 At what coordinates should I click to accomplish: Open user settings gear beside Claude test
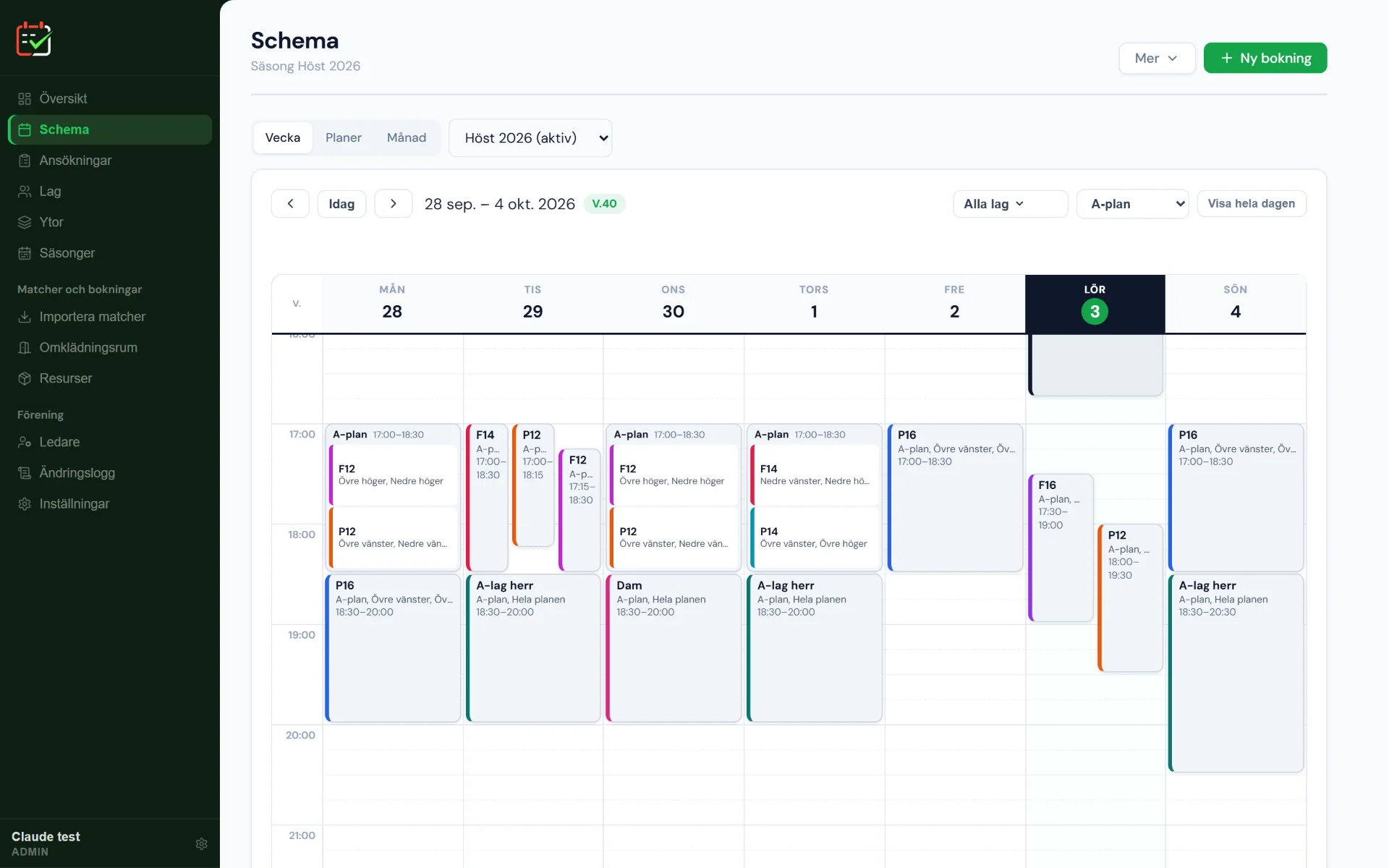coord(202,843)
